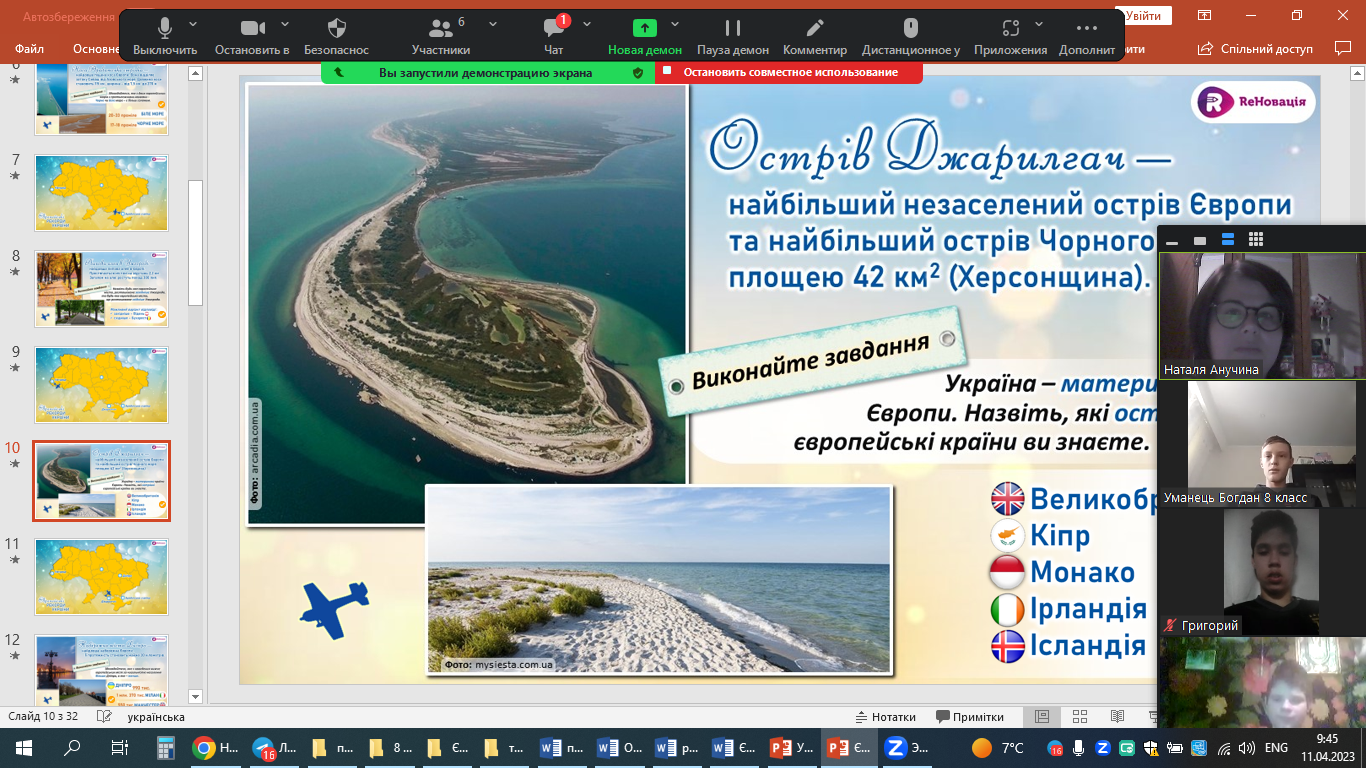The width and height of the screenshot is (1366, 768).
Task: Open the Участники participants panel
Action: pyautogui.click(x=441, y=36)
